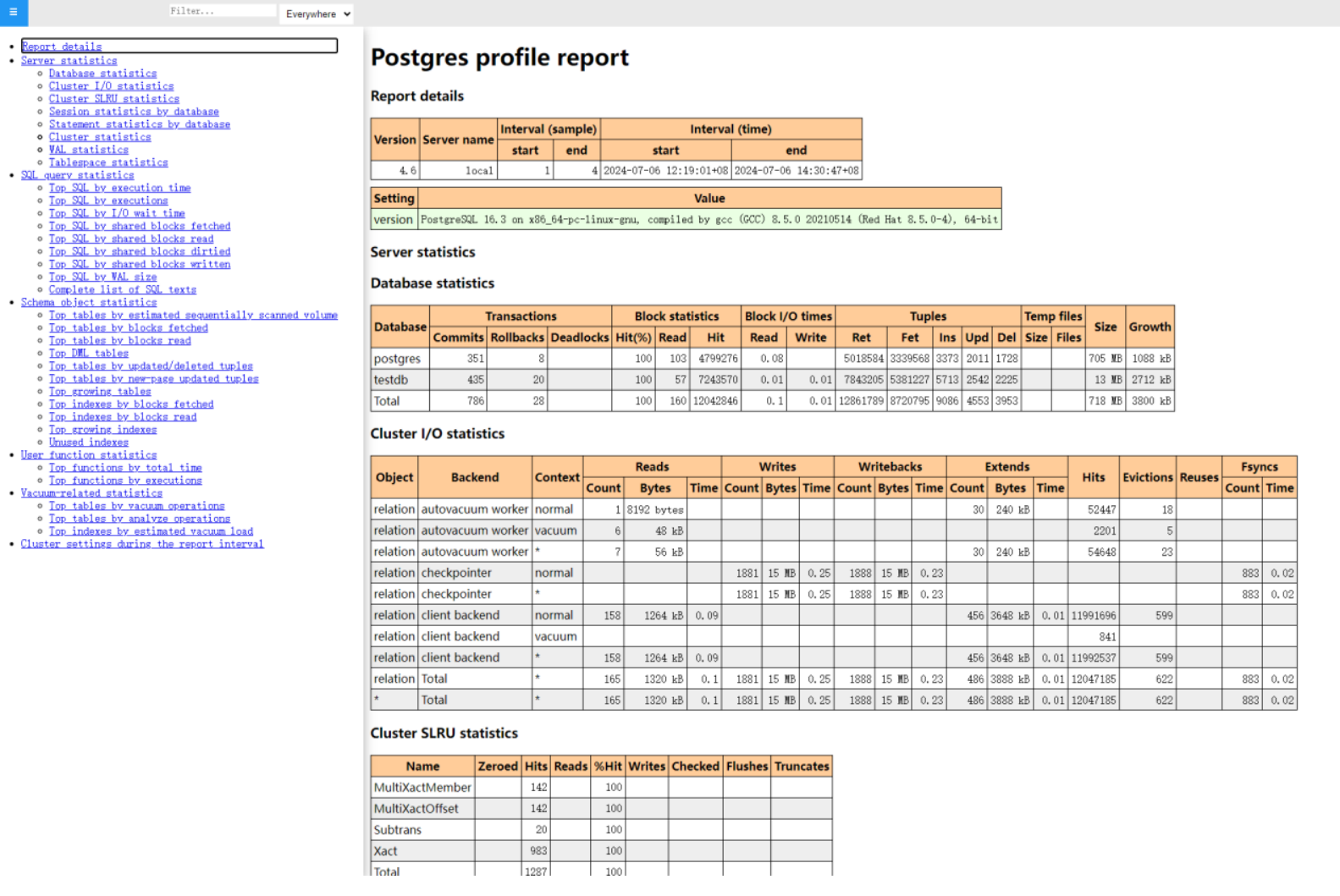Image resolution: width=1340 pixels, height=896 pixels.
Task: Open the Report details sidebar link
Action: [x=62, y=47]
